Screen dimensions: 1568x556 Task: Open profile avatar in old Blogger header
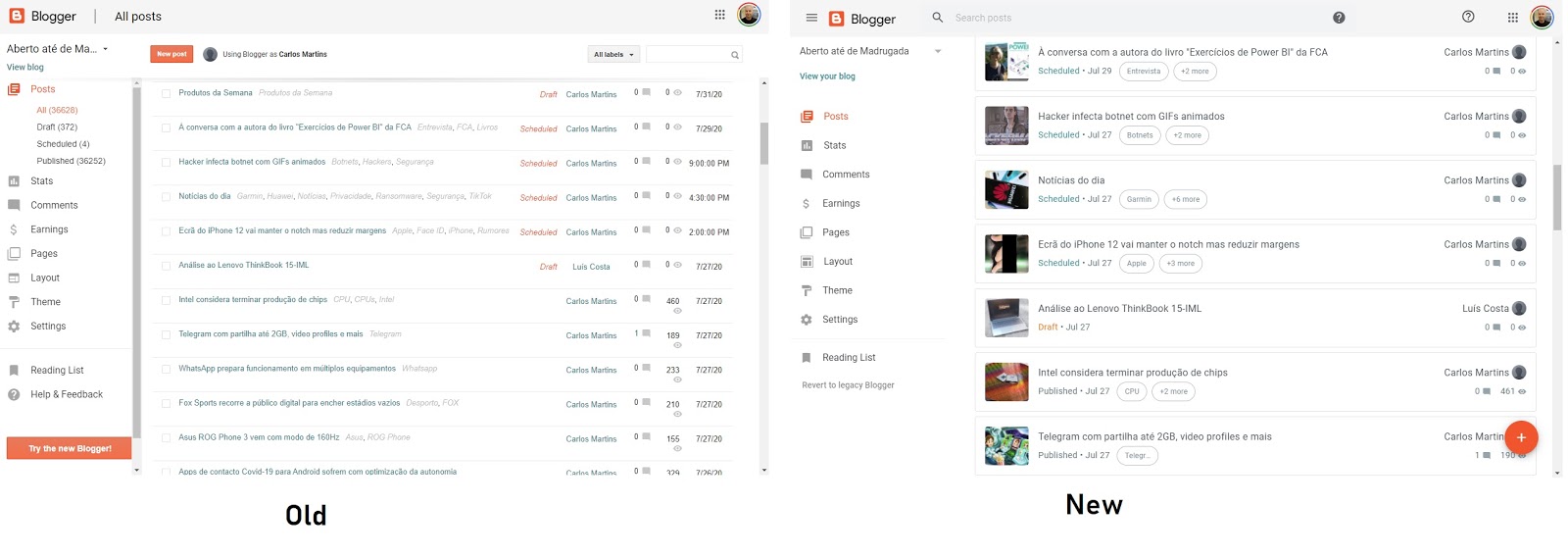click(749, 15)
